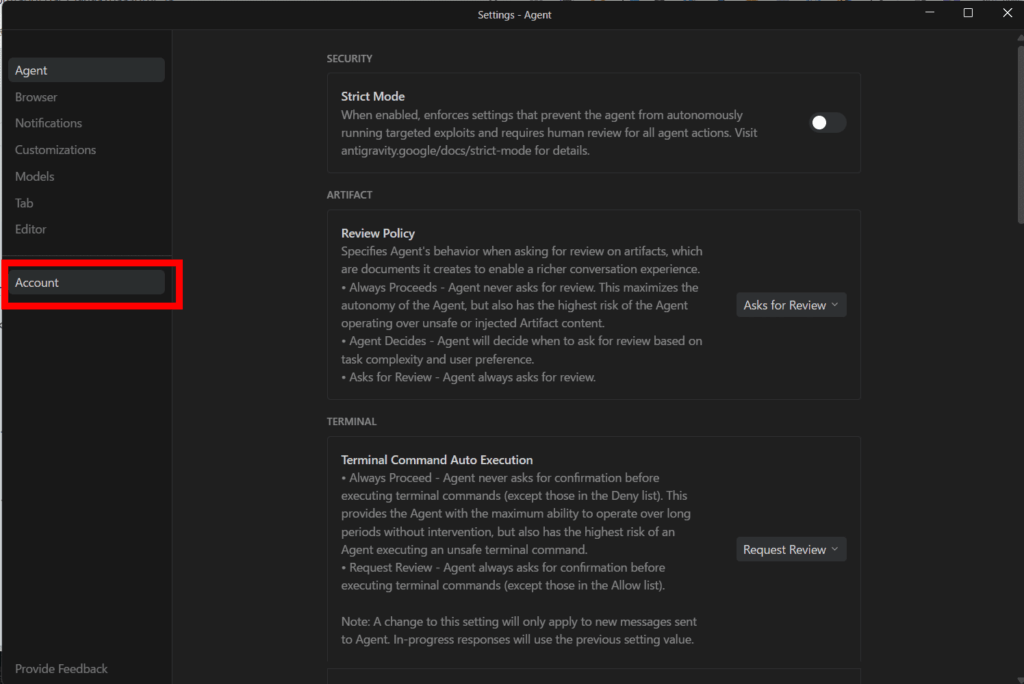Viewport: 1024px width, 684px height.
Task: Show the Editor settings page
Action: (30, 229)
